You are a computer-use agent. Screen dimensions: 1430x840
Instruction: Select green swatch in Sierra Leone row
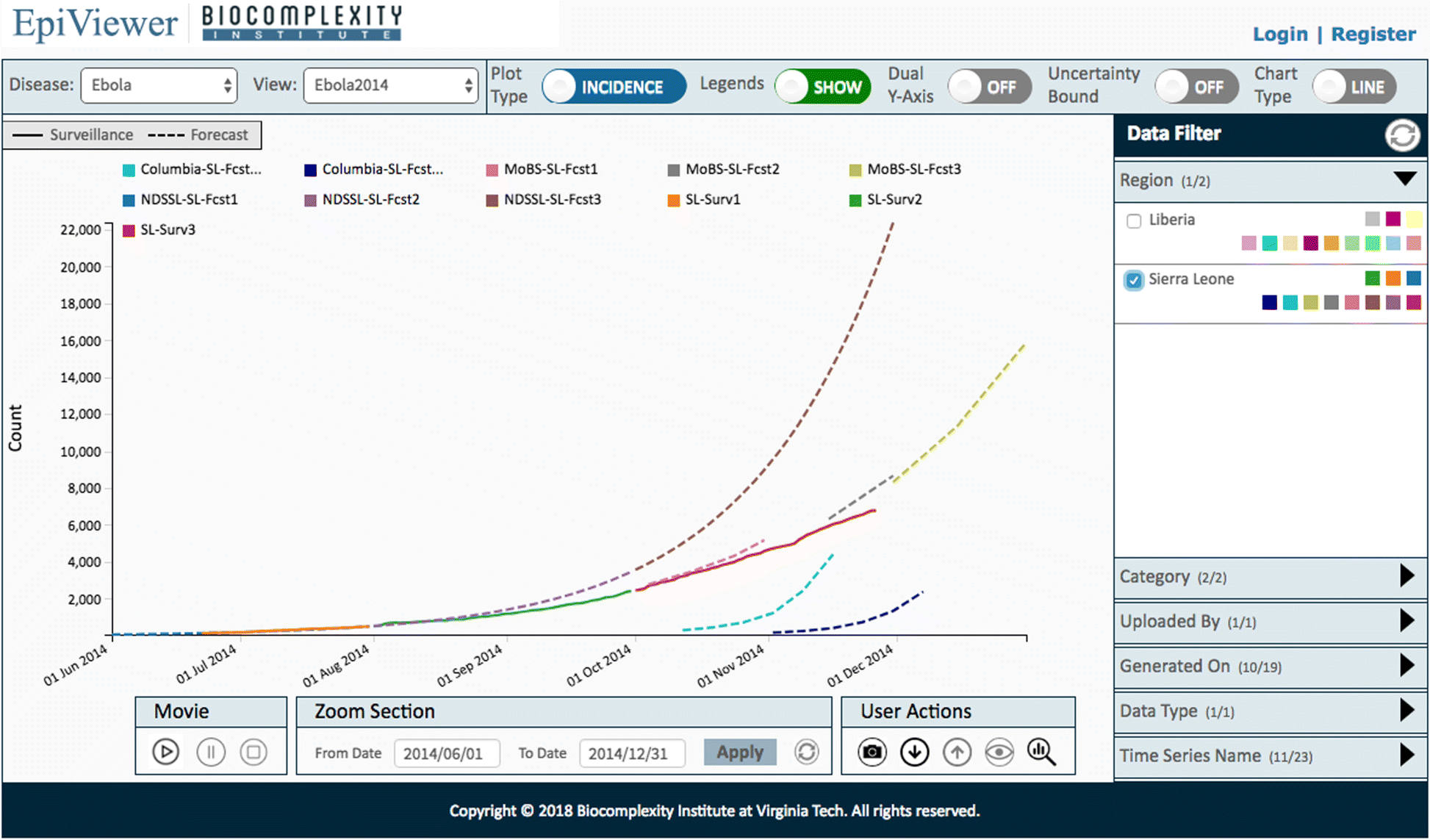1372,278
